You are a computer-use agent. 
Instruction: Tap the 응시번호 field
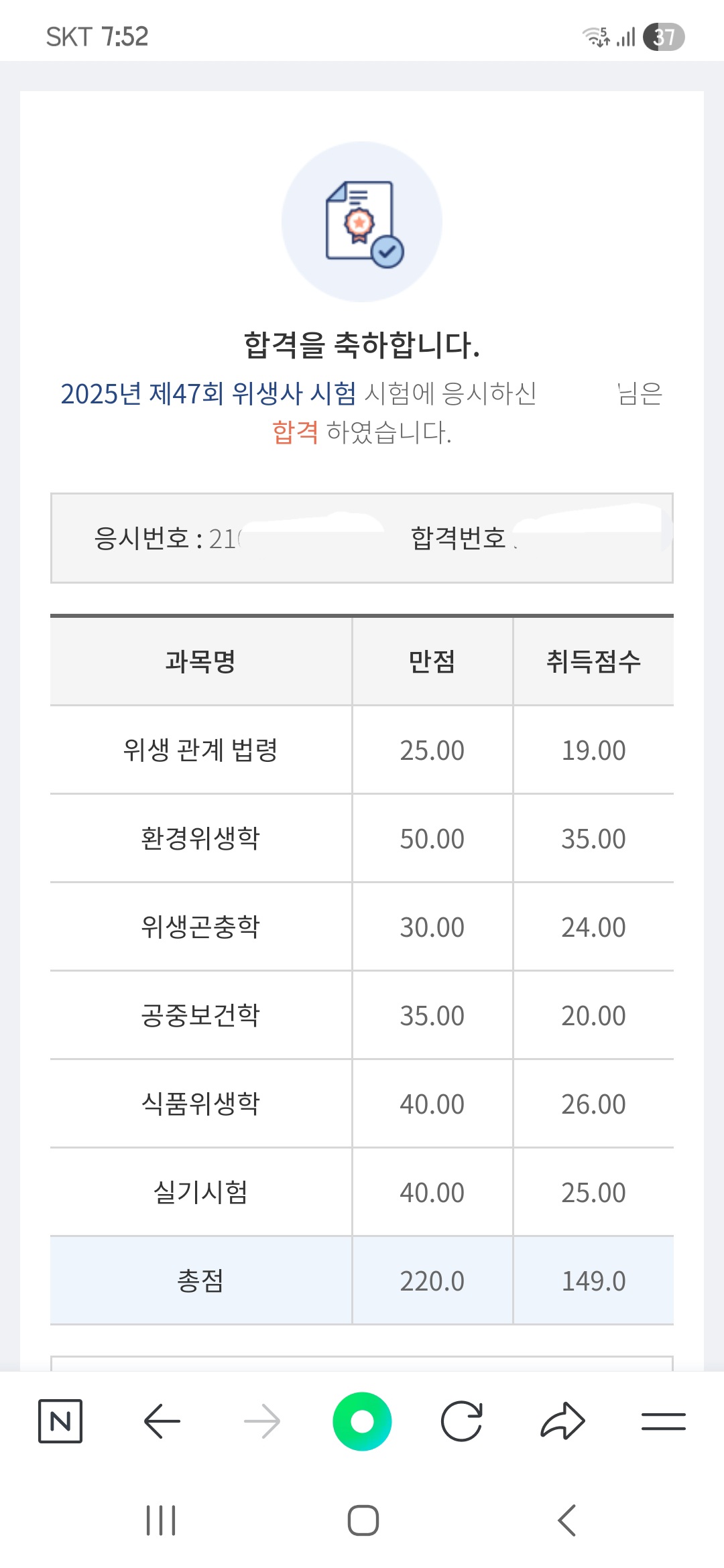tap(166, 538)
